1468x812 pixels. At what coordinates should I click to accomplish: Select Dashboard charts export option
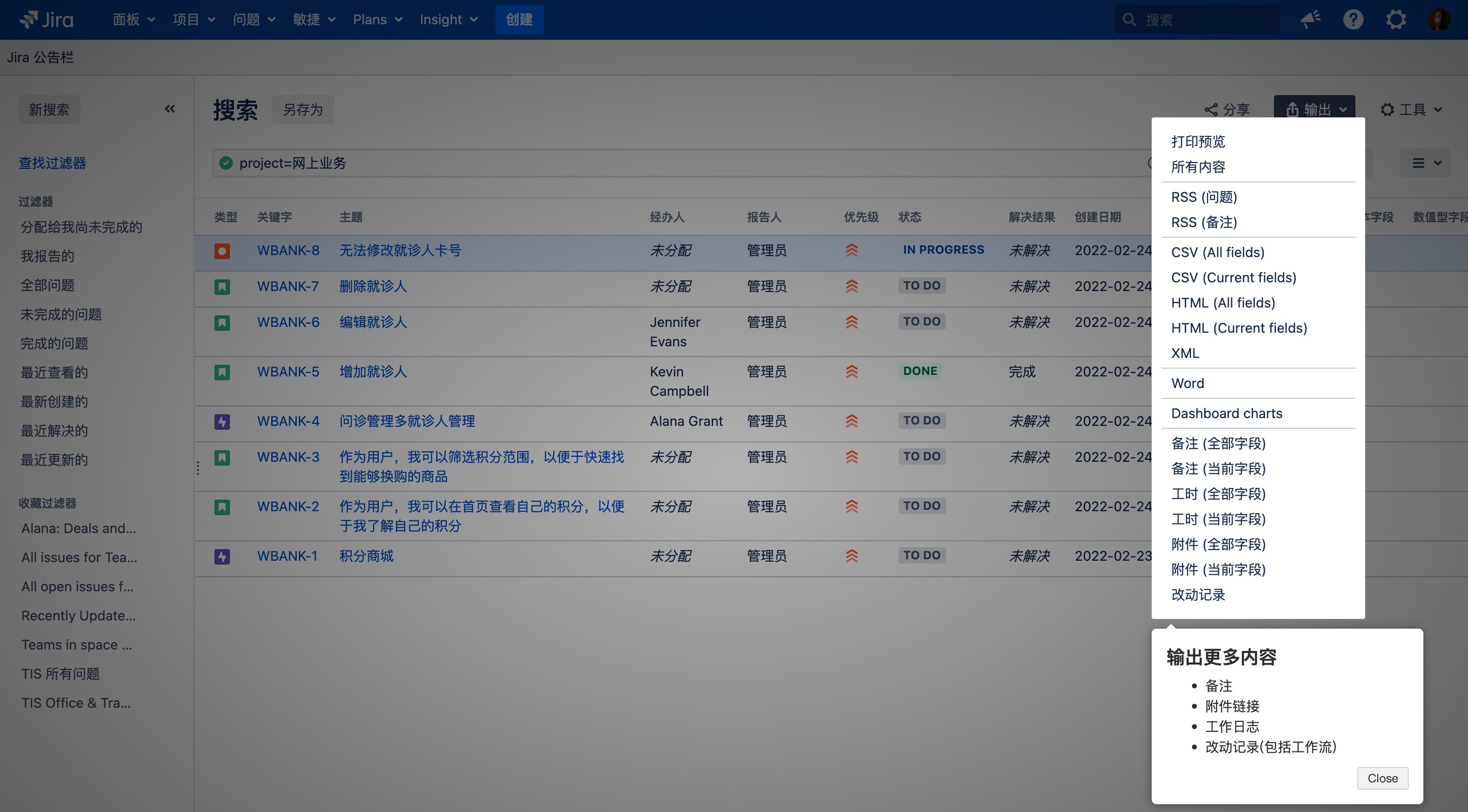click(1226, 413)
